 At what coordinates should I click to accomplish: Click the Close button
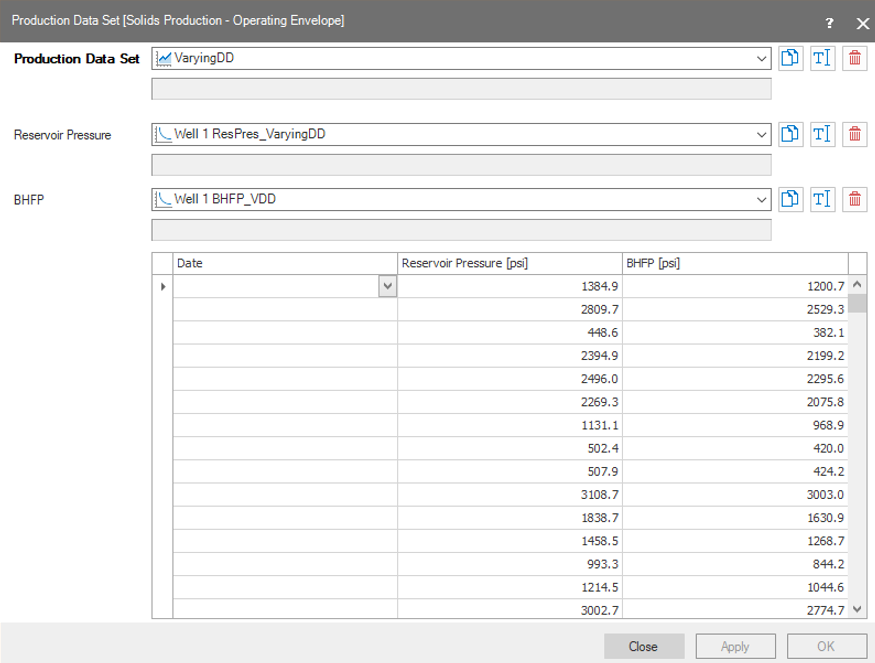(643, 646)
